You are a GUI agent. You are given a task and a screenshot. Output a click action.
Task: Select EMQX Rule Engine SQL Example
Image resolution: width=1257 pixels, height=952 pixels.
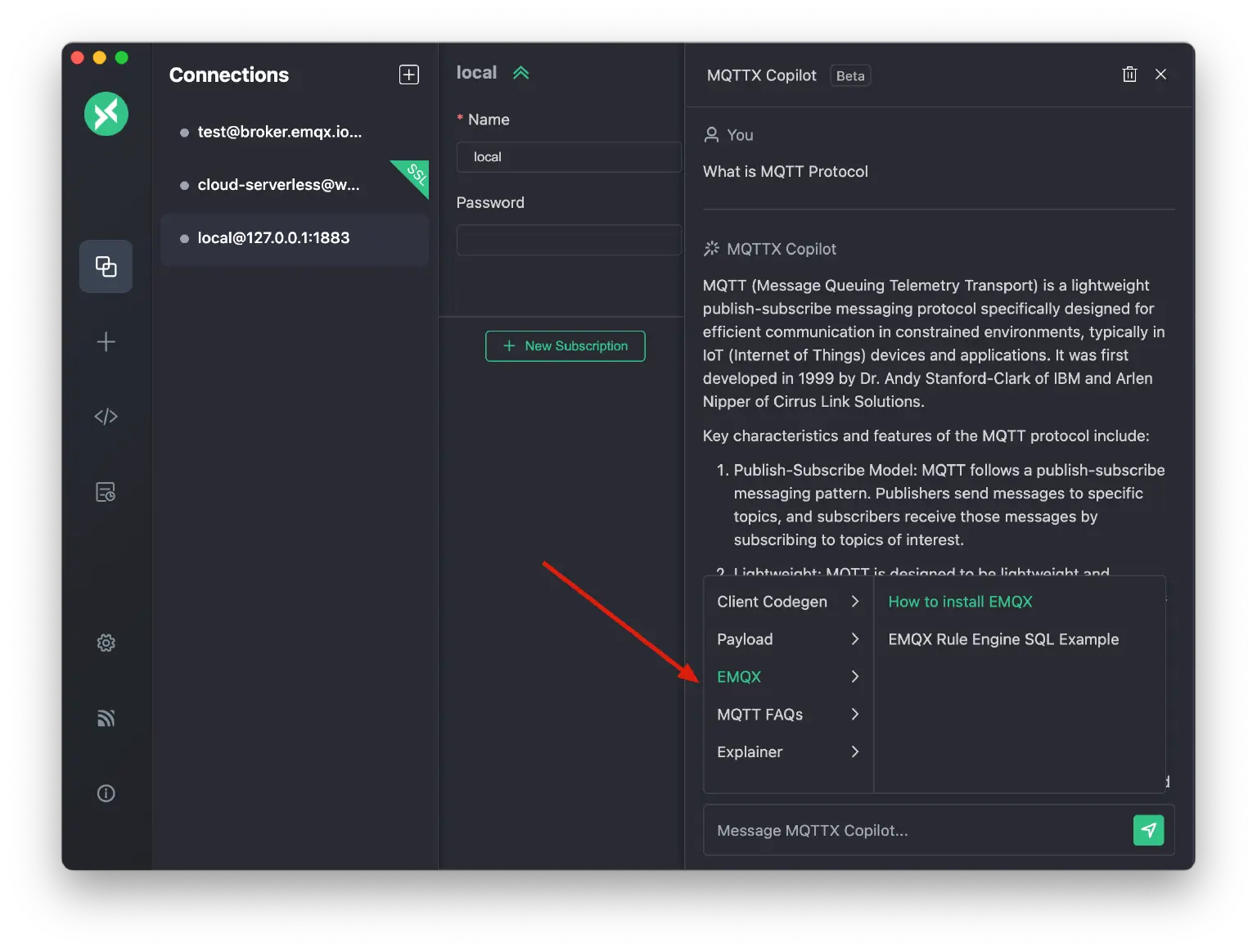(x=1003, y=639)
